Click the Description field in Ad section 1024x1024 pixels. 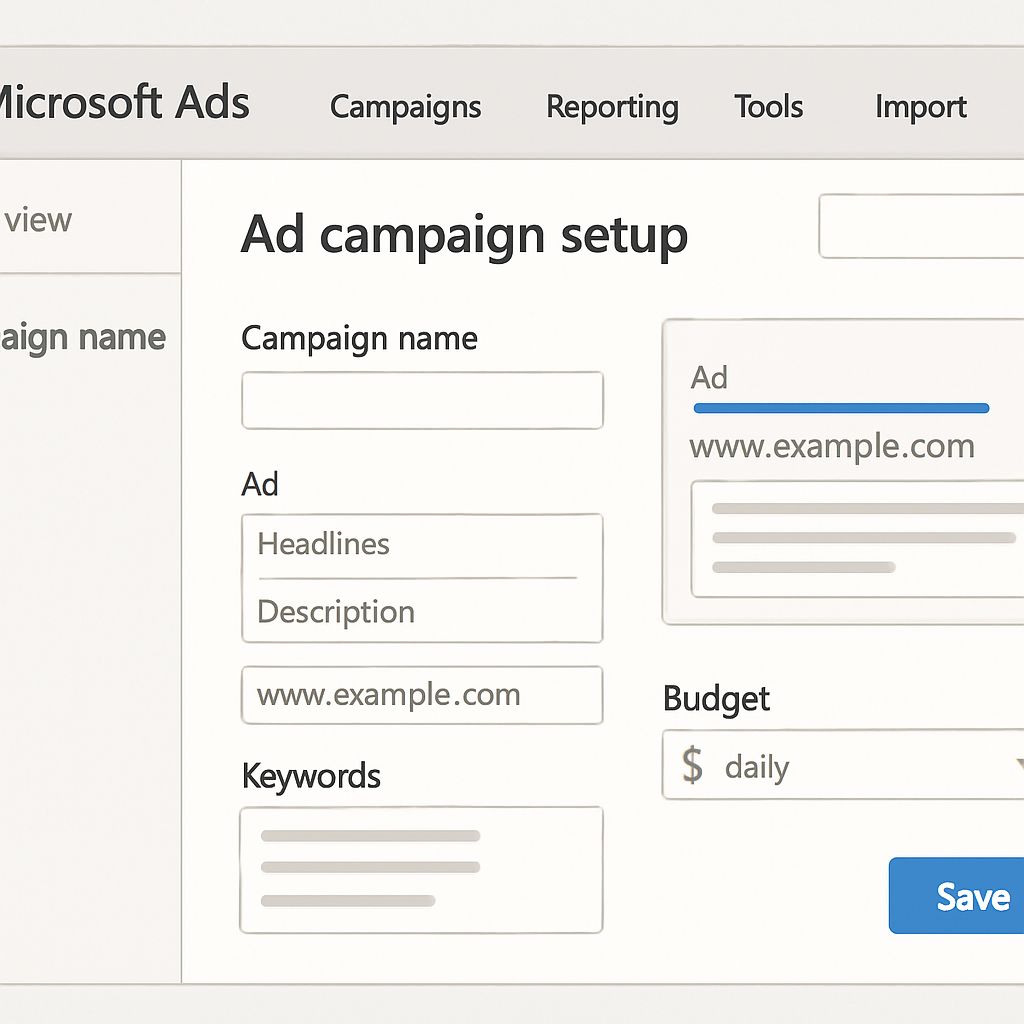point(420,611)
